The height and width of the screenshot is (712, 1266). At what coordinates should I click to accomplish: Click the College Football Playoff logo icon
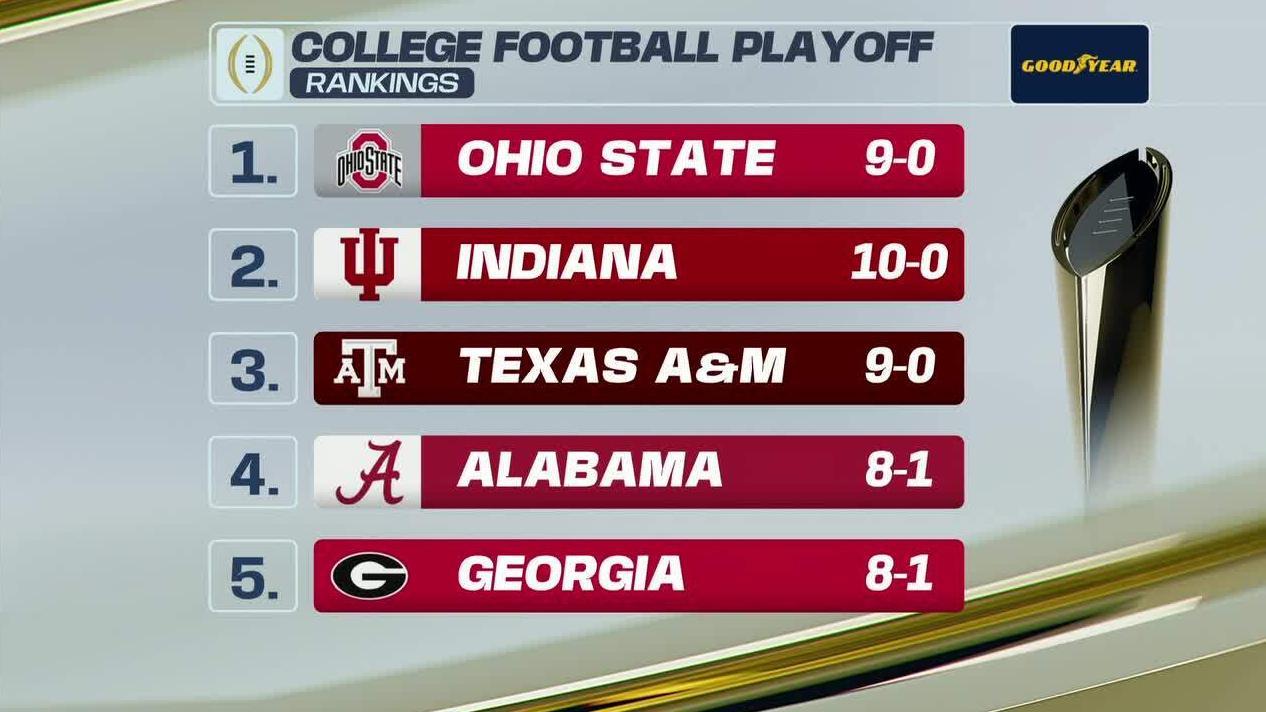point(249,64)
